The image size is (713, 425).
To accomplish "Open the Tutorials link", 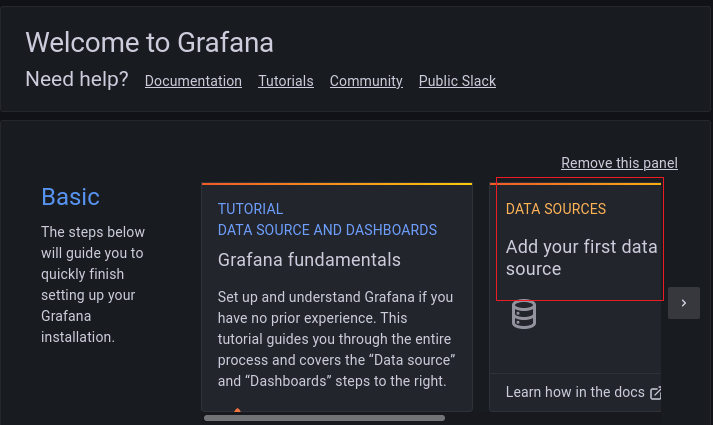I will tap(286, 81).
